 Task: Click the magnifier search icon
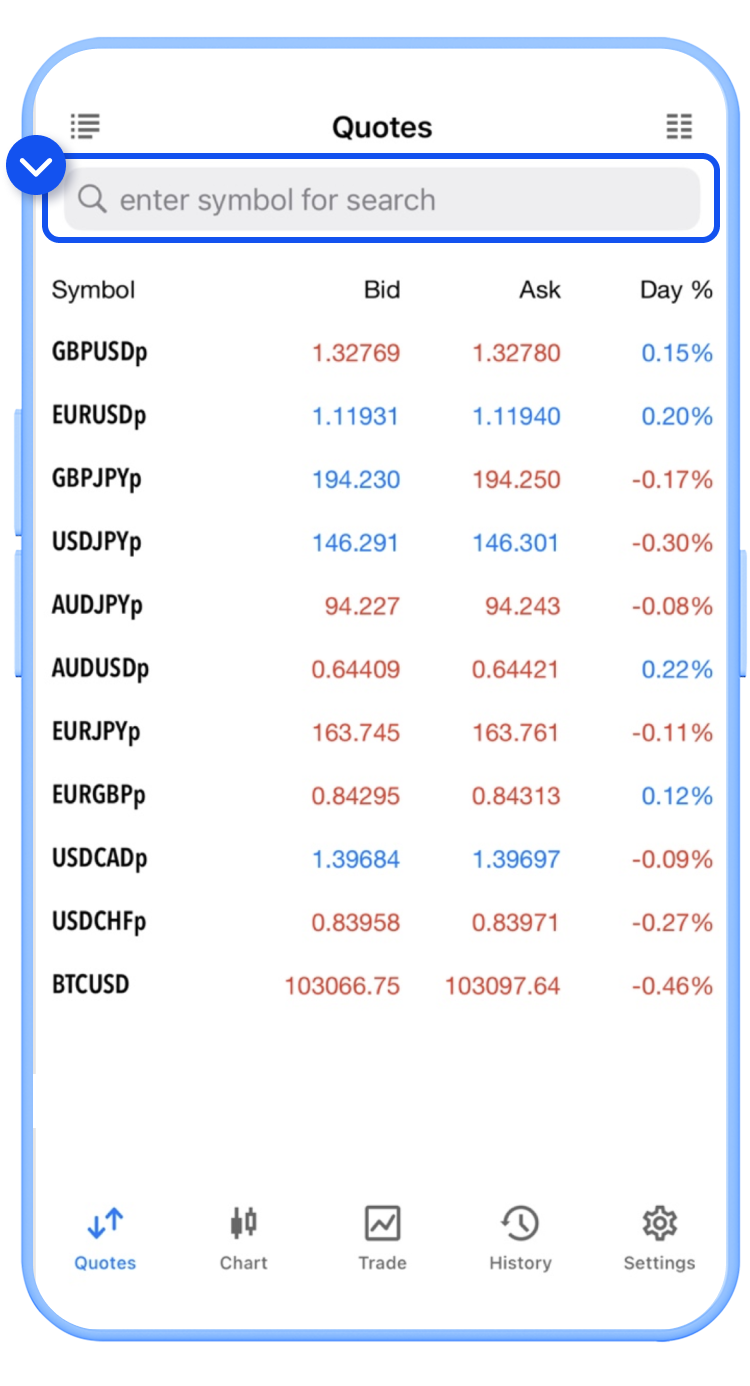[x=92, y=199]
